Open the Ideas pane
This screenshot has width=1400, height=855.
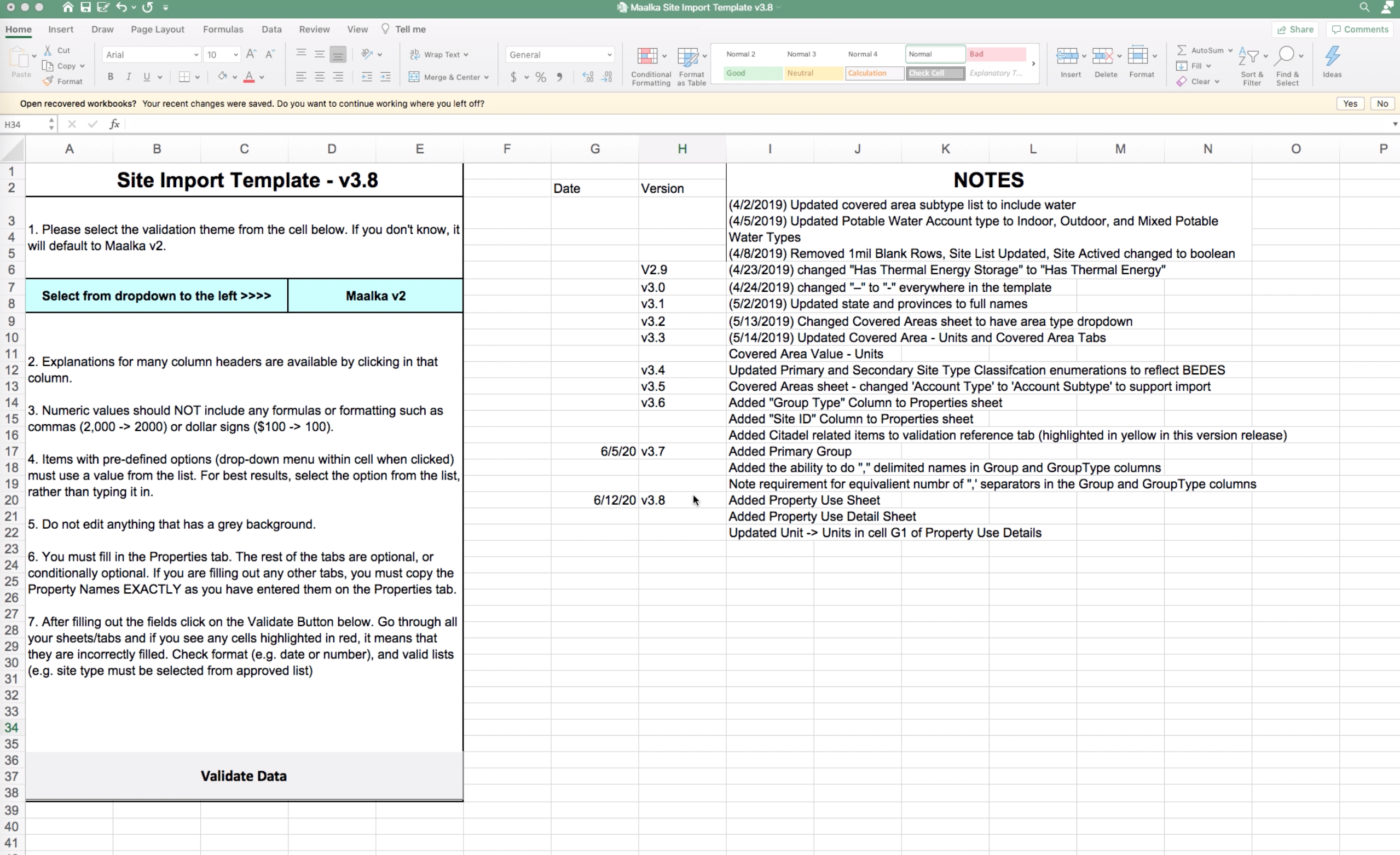1332,62
